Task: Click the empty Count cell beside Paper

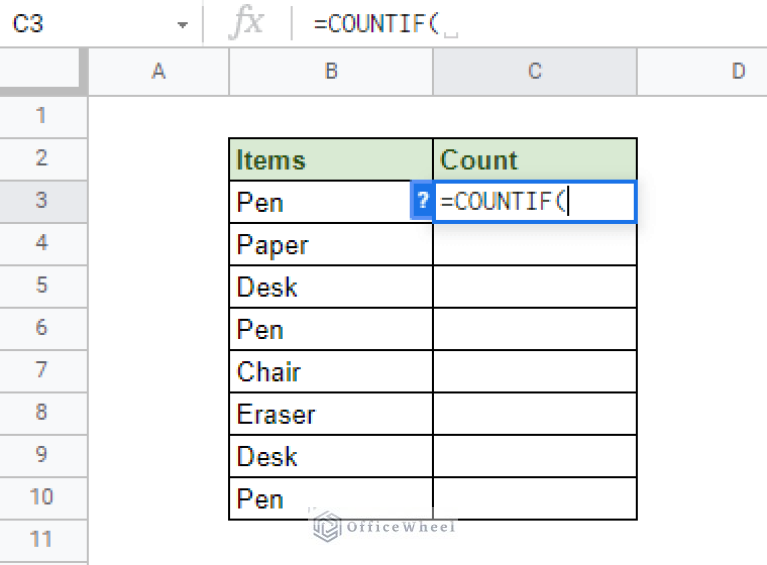Action: coord(535,245)
